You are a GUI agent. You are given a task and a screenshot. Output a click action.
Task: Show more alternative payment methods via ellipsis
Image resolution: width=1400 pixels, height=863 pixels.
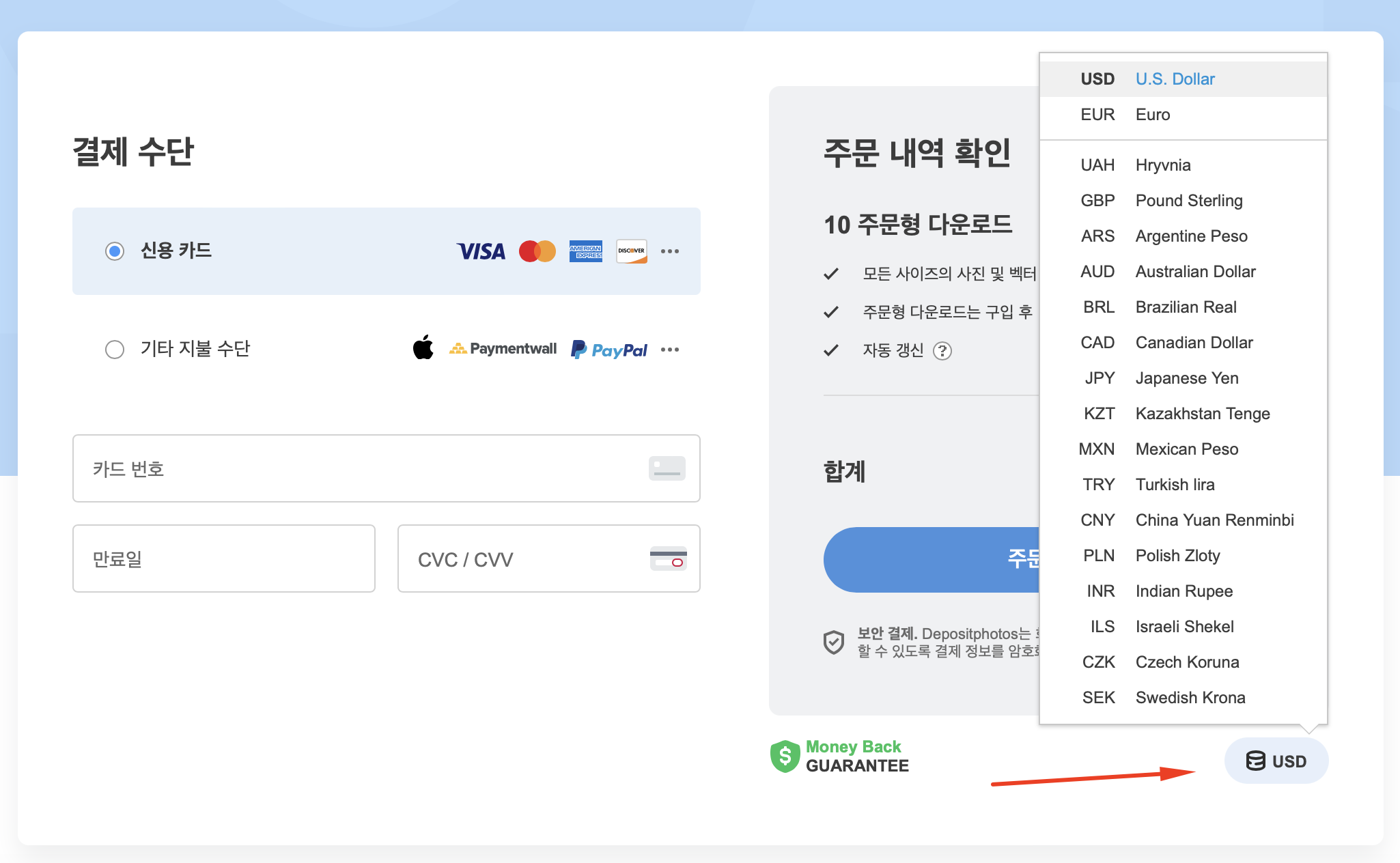click(670, 350)
